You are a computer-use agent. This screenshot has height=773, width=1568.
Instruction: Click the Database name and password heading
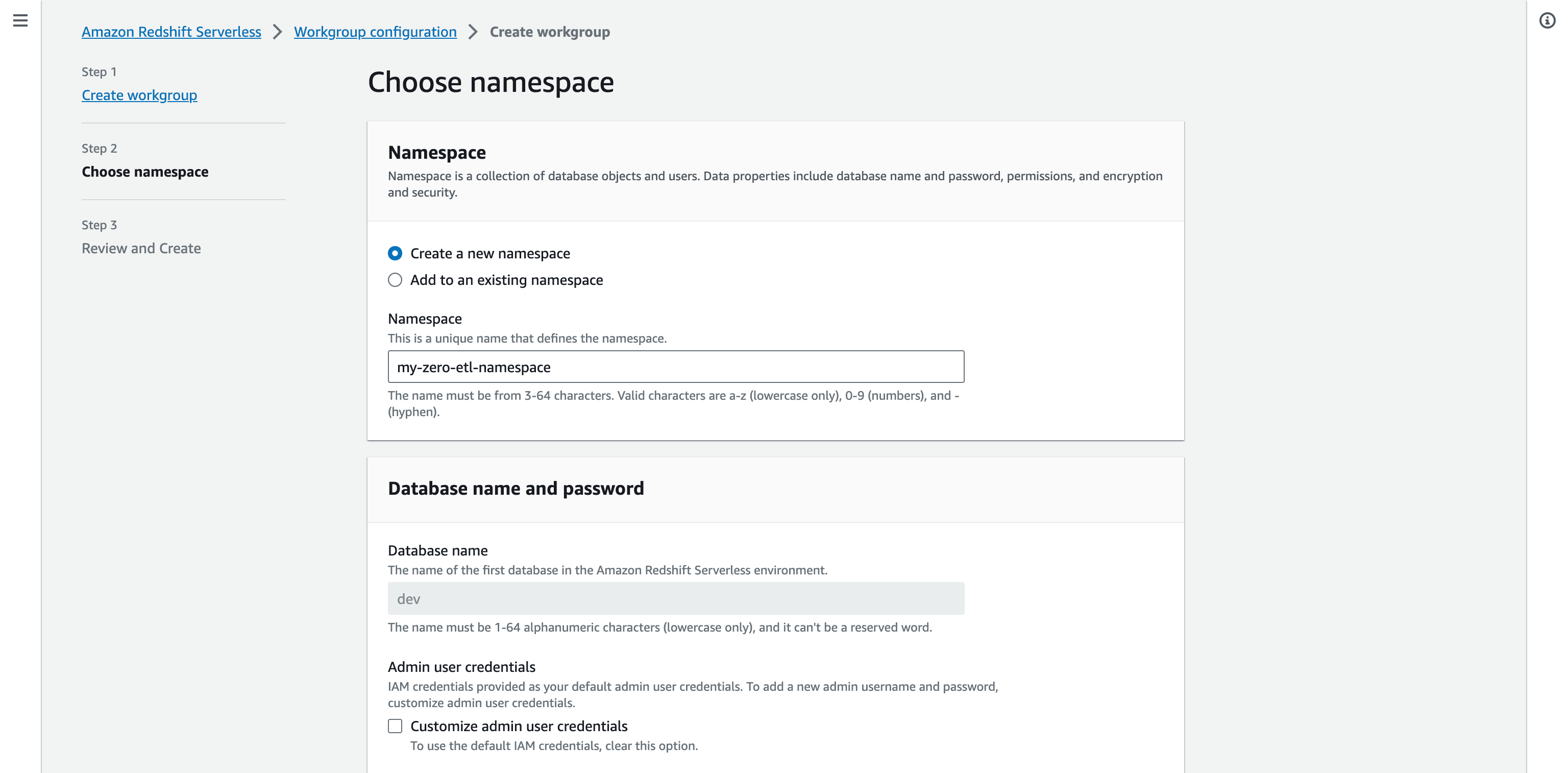[516, 488]
